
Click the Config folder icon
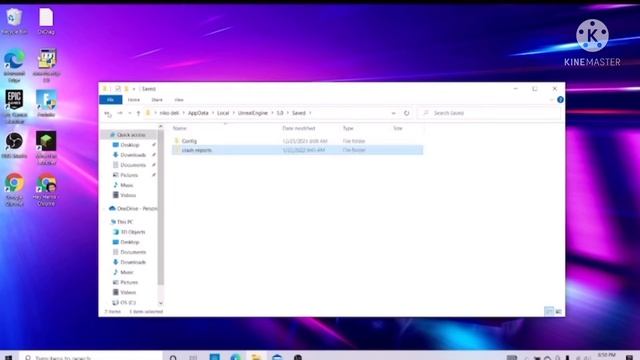point(177,141)
